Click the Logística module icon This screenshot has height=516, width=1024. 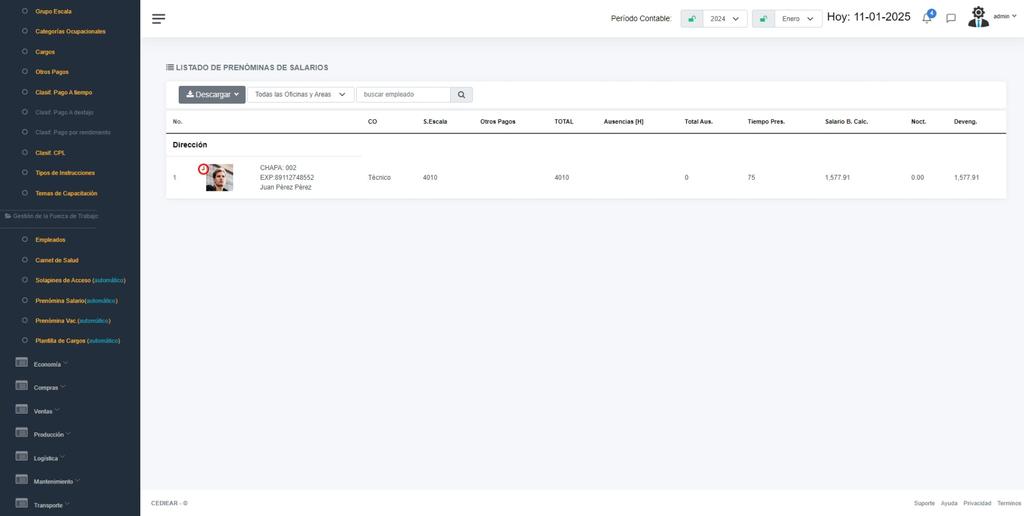tap(22, 457)
